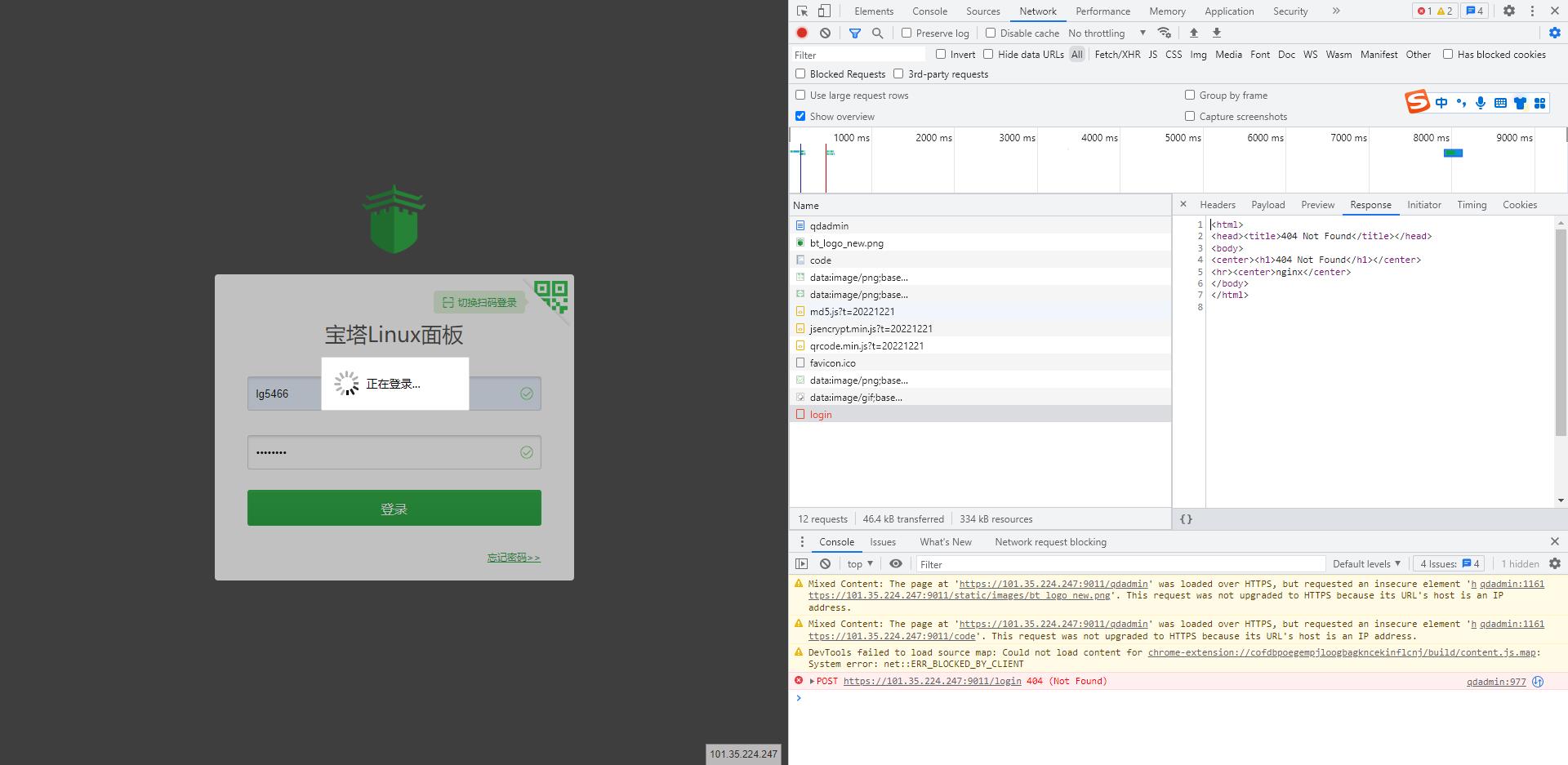Switch to the Headers tab

click(1217, 205)
